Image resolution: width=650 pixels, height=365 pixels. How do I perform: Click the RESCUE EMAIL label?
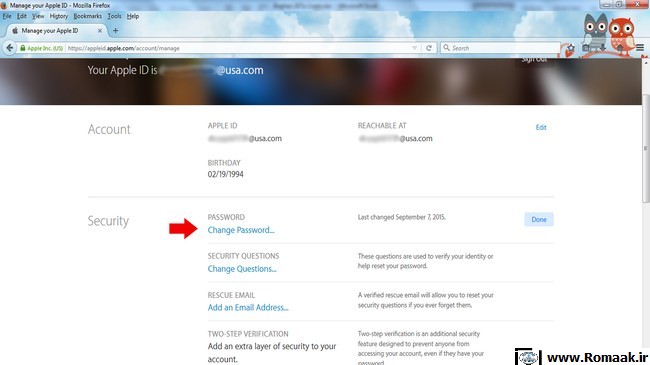(231, 295)
